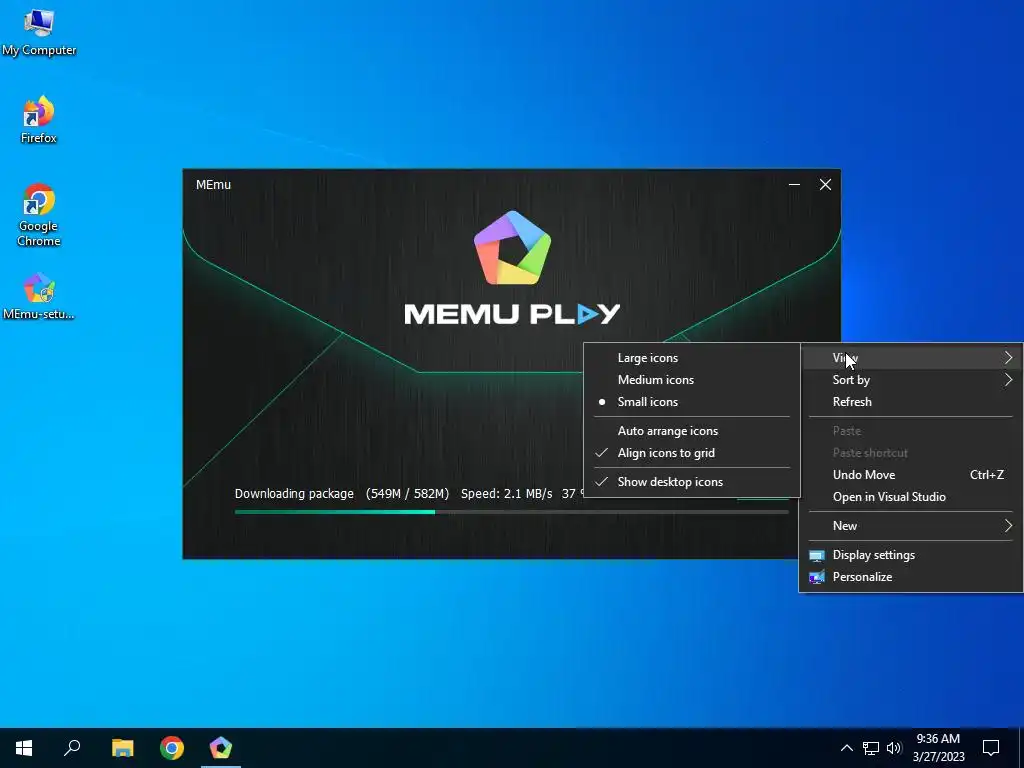Select the MEmu-setup installer desktop icon
1024x768 pixels.
[39, 296]
